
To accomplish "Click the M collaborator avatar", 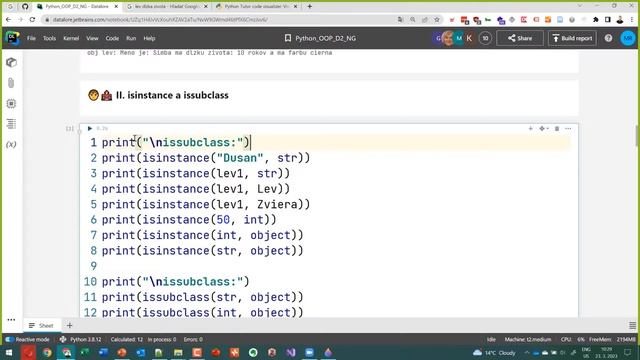I will click(459, 38).
